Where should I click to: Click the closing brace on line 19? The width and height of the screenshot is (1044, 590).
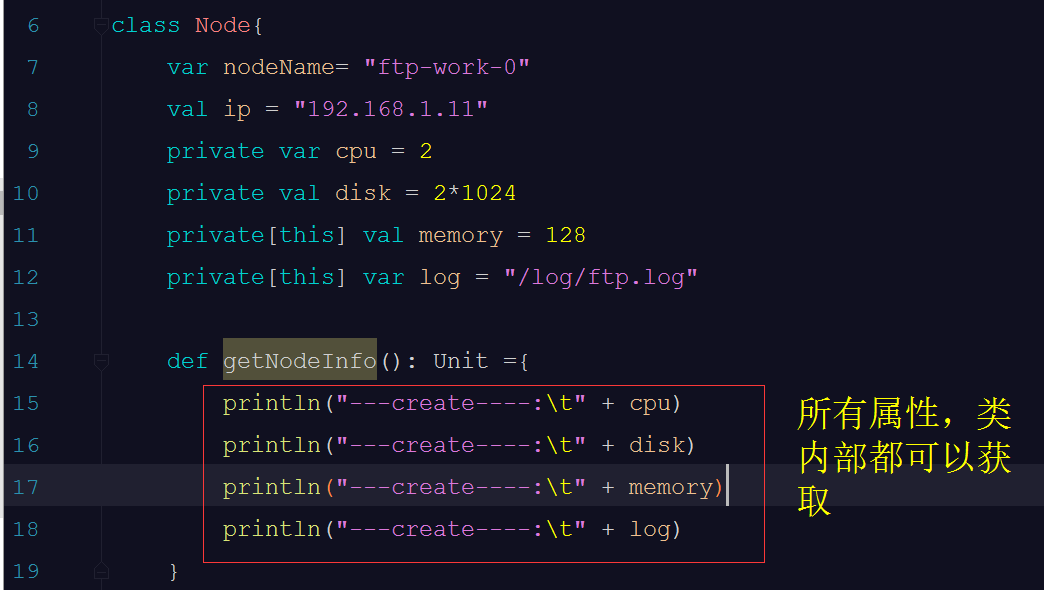point(173,571)
